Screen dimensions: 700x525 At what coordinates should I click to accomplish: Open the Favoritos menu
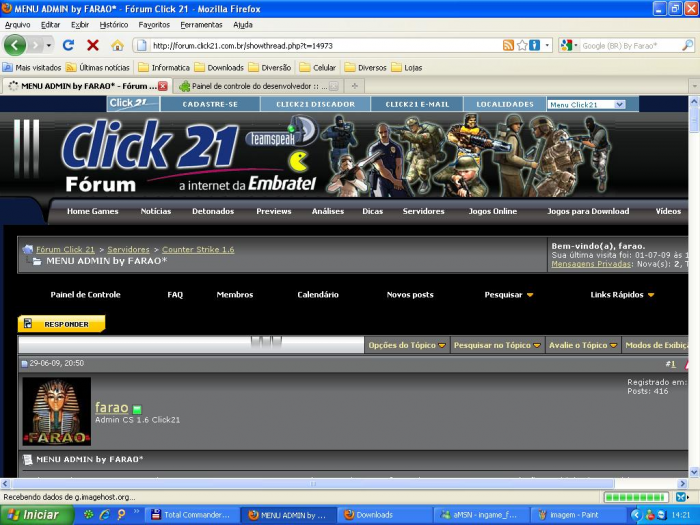154,25
